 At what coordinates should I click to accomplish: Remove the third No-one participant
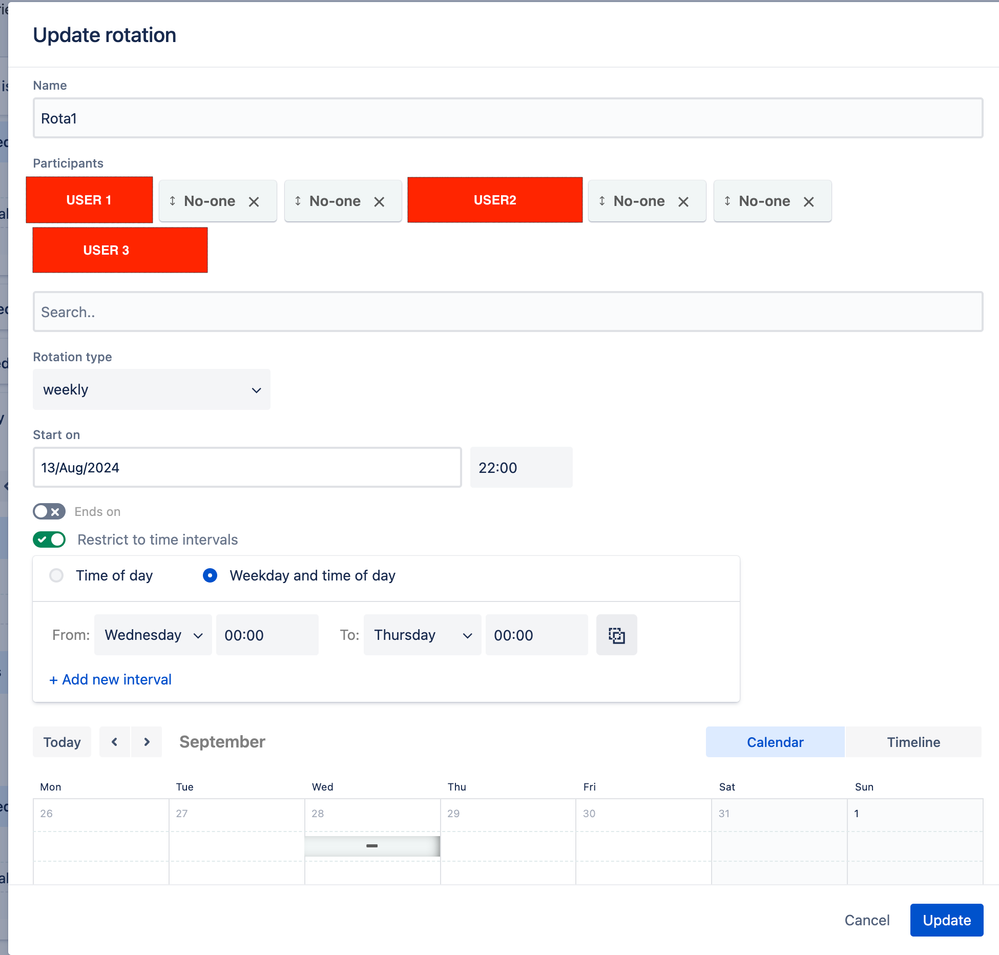coord(683,202)
